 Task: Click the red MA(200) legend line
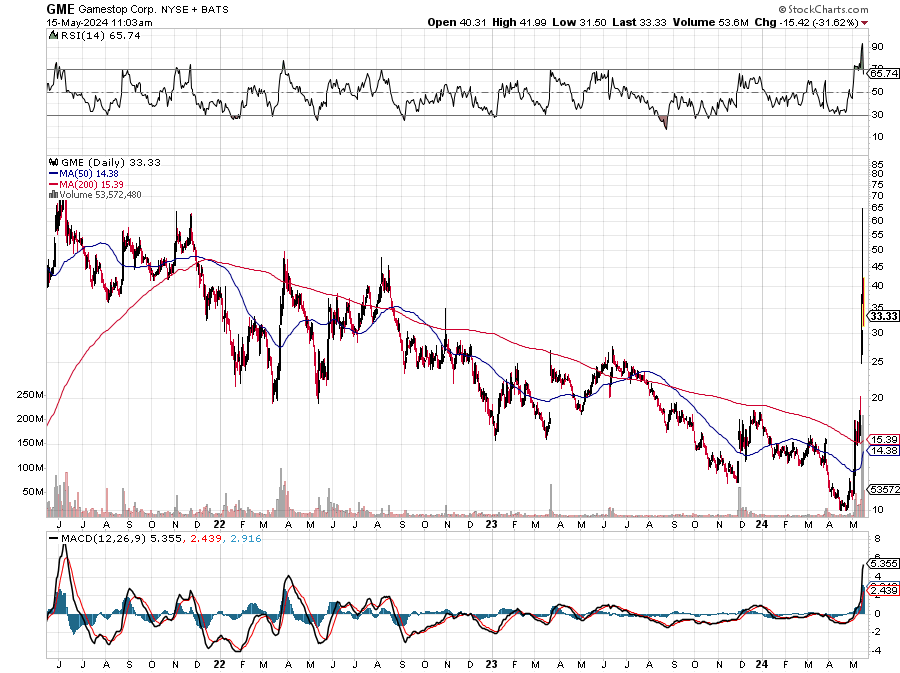54,184
